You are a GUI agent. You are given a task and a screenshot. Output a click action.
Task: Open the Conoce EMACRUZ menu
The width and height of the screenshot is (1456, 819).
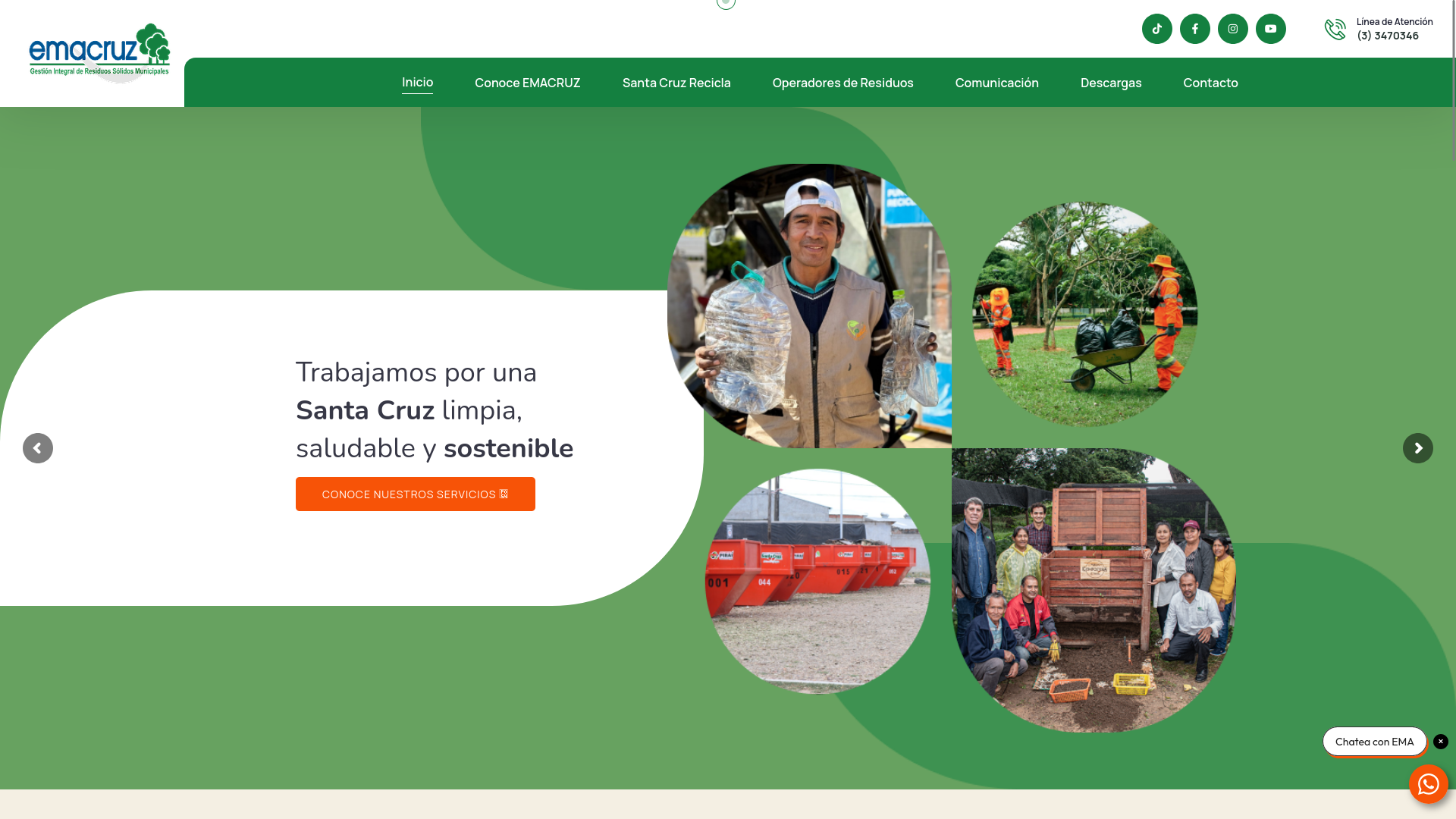coord(527,83)
